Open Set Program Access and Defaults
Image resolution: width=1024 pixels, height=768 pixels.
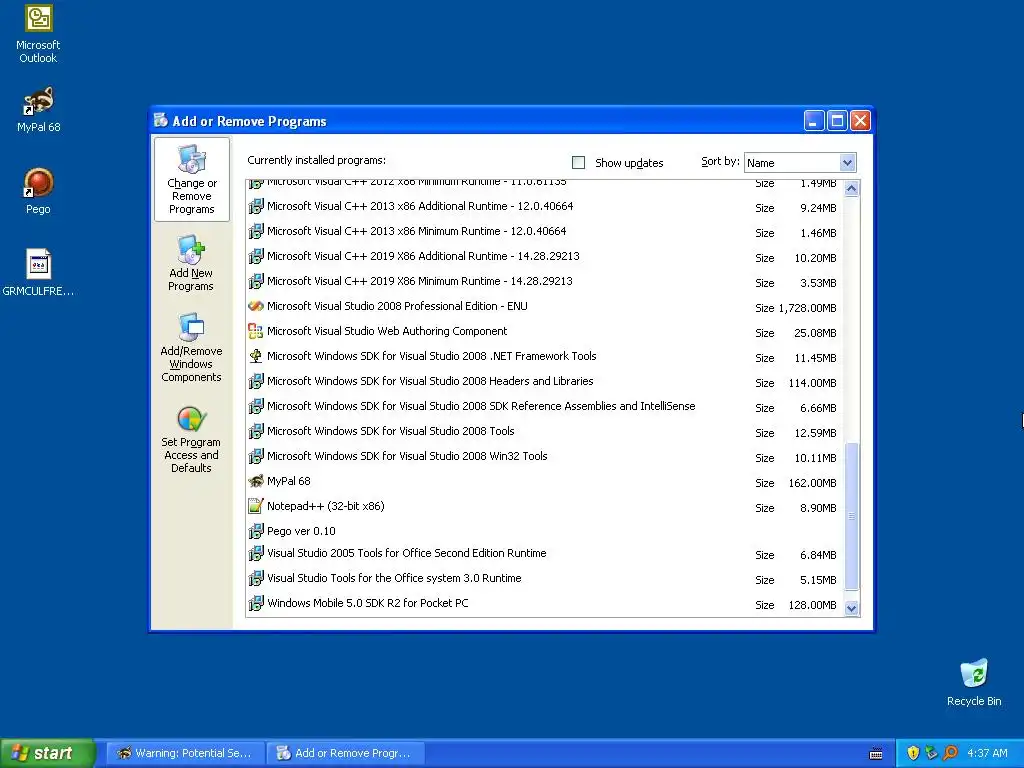pos(191,439)
